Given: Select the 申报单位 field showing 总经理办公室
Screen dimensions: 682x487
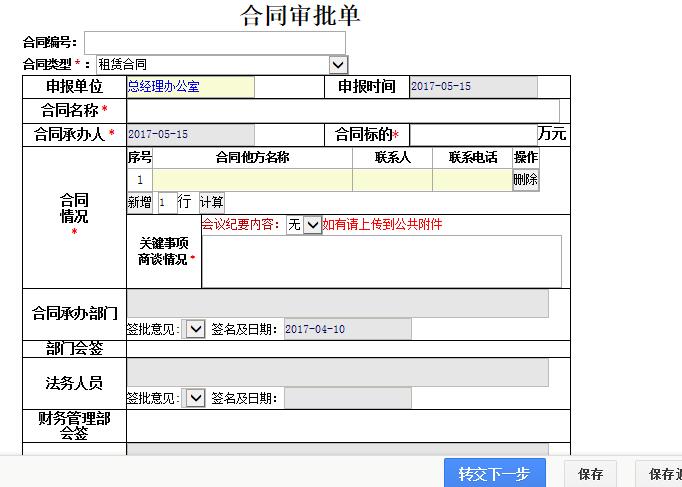Looking at the screenshot, I should click(x=190, y=87).
